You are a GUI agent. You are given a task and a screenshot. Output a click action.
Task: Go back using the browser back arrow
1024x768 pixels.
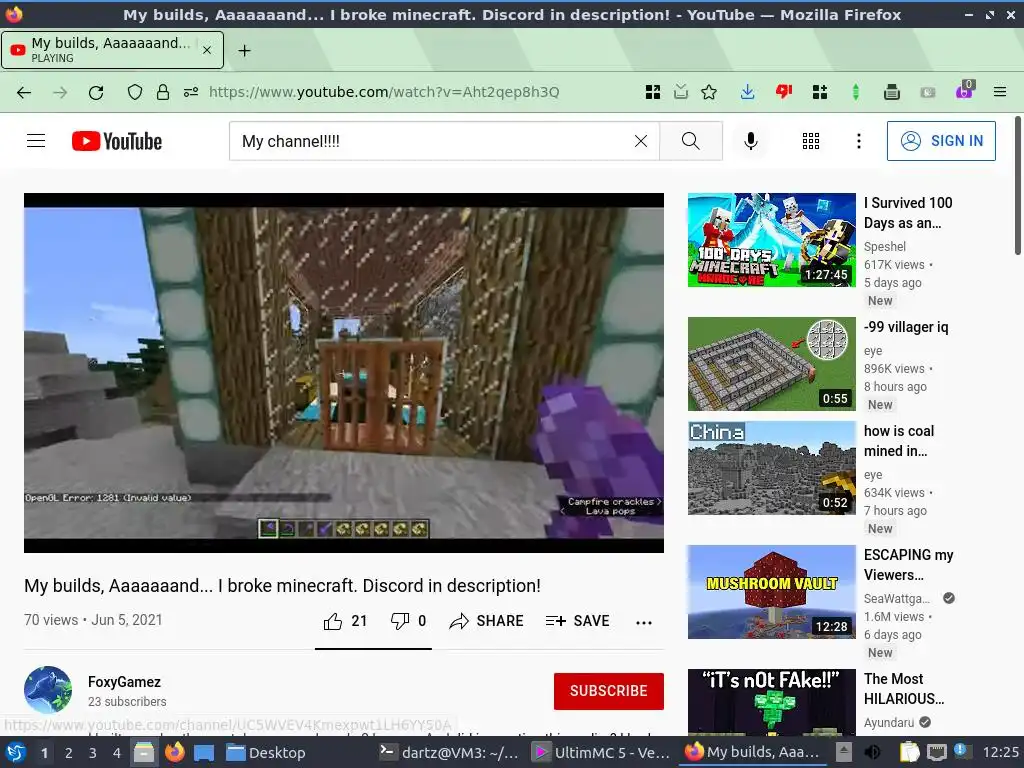pos(24,92)
